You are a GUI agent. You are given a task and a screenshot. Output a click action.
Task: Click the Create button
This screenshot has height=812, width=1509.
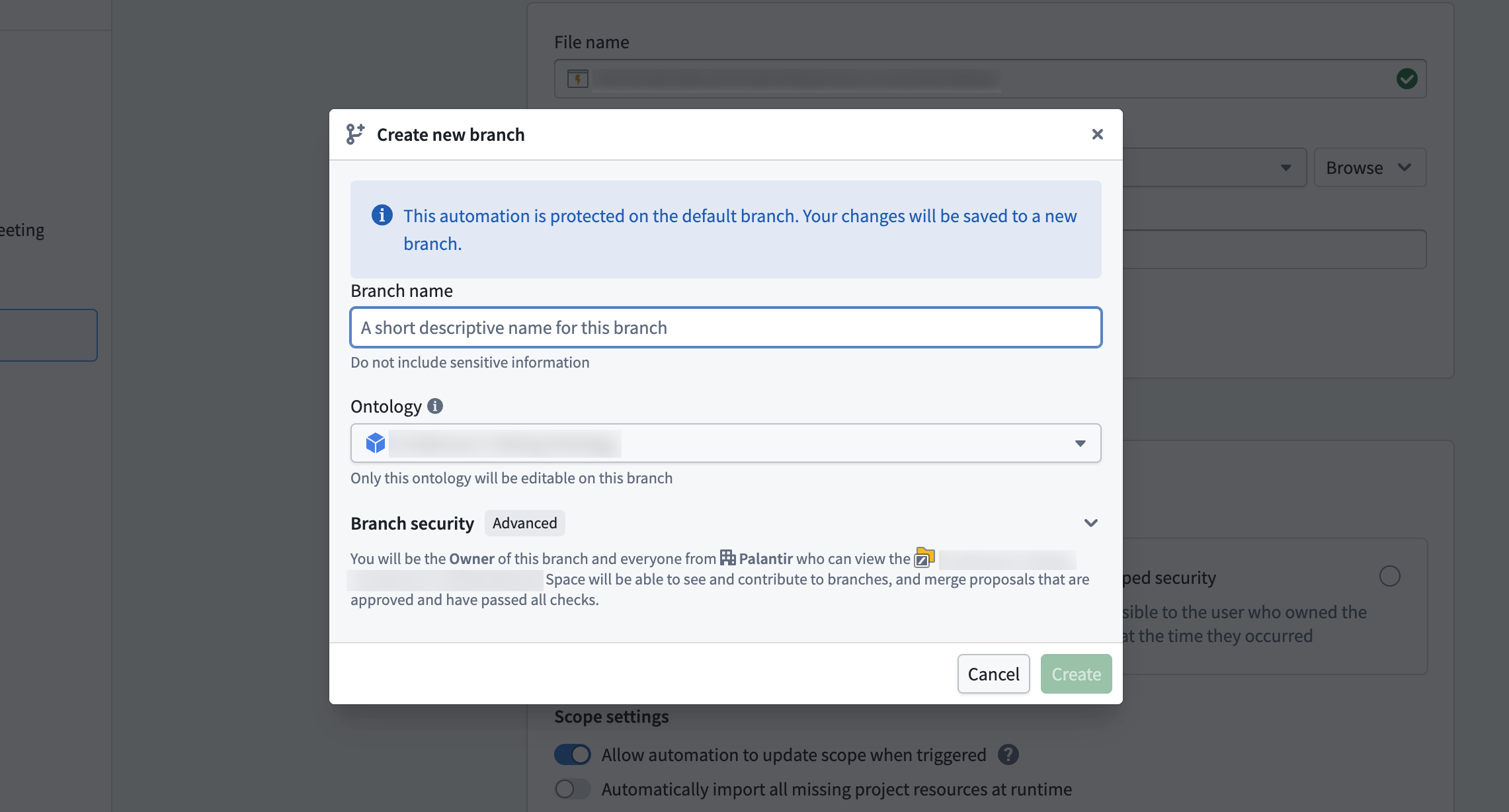[1076, 674]
